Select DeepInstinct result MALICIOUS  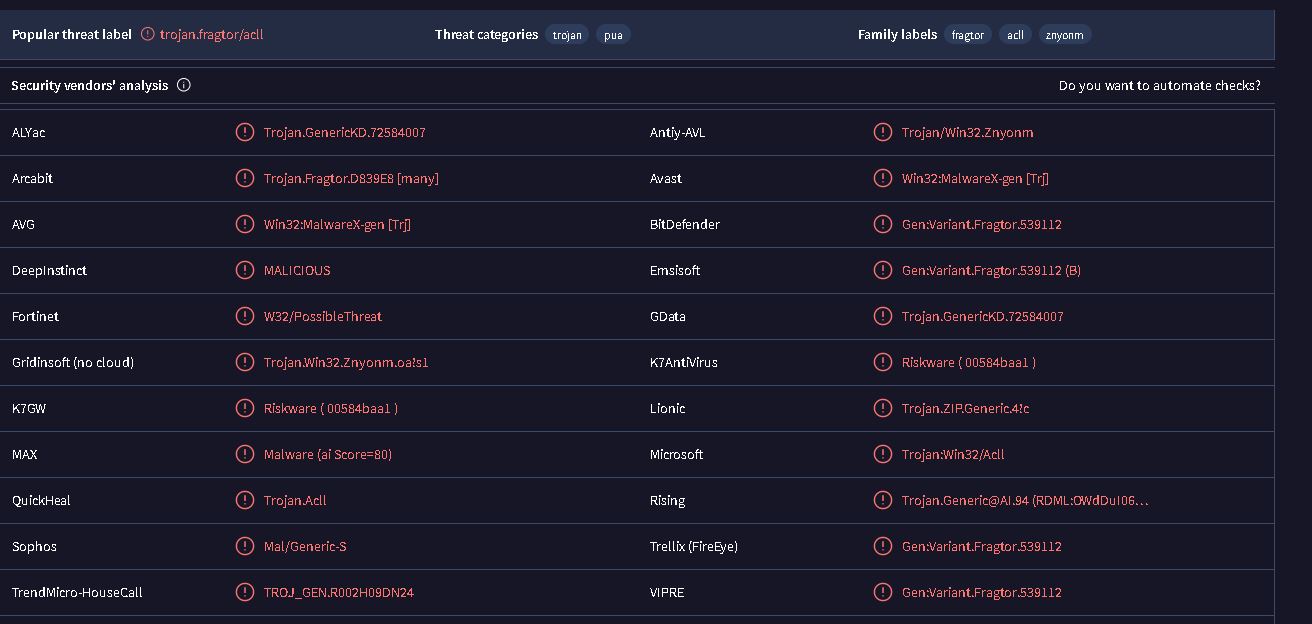[297, 270]
